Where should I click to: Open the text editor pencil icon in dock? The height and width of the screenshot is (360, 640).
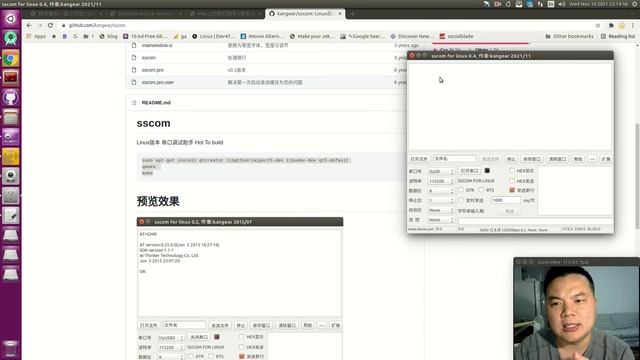[x=11, y=216]
